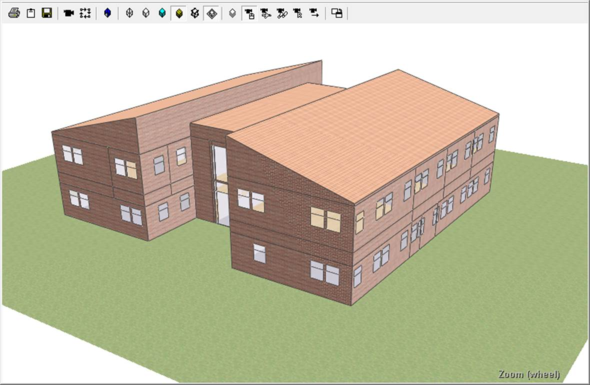This screenshot has height=385, width=590.
Task: Click the overlapping windows icon
Action: (x=337, y=13)
